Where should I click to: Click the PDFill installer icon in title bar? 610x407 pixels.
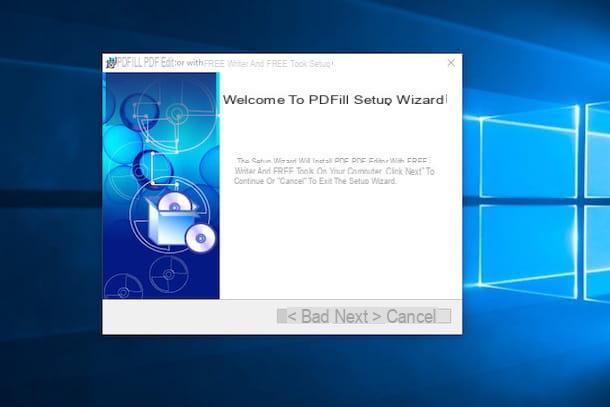(x=111, y=63)
